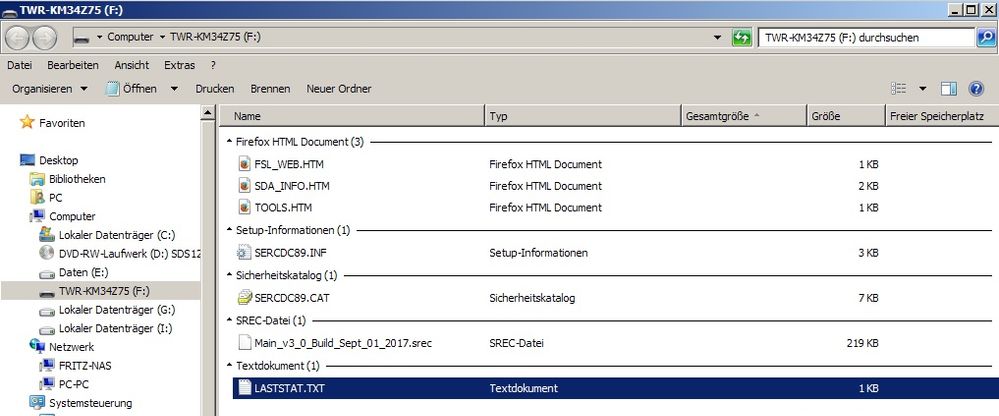Open the Ansicht menu

[132, 65]
